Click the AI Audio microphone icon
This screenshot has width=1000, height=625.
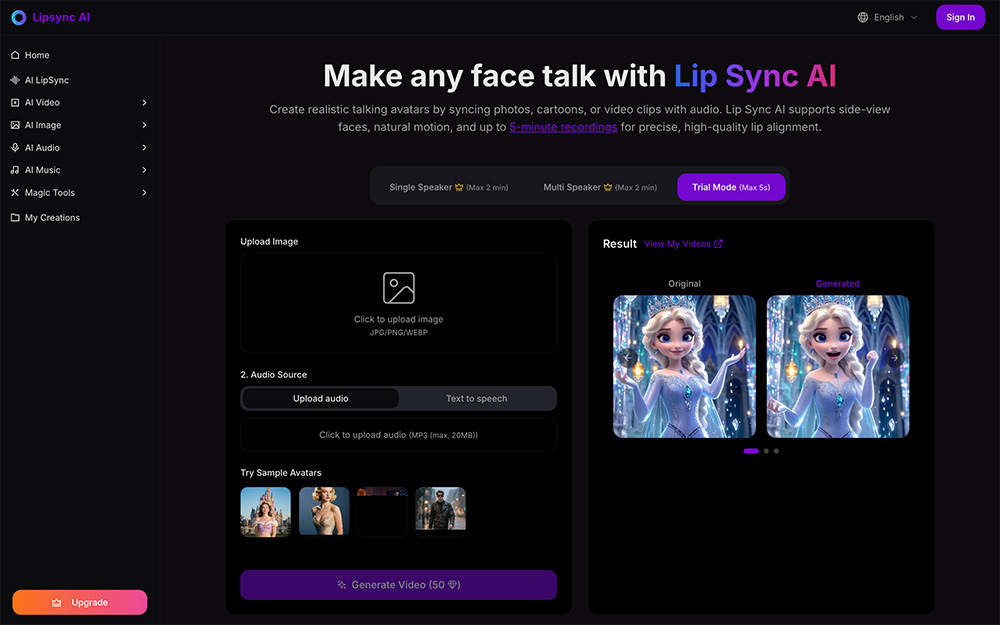[x=15, y=147]
